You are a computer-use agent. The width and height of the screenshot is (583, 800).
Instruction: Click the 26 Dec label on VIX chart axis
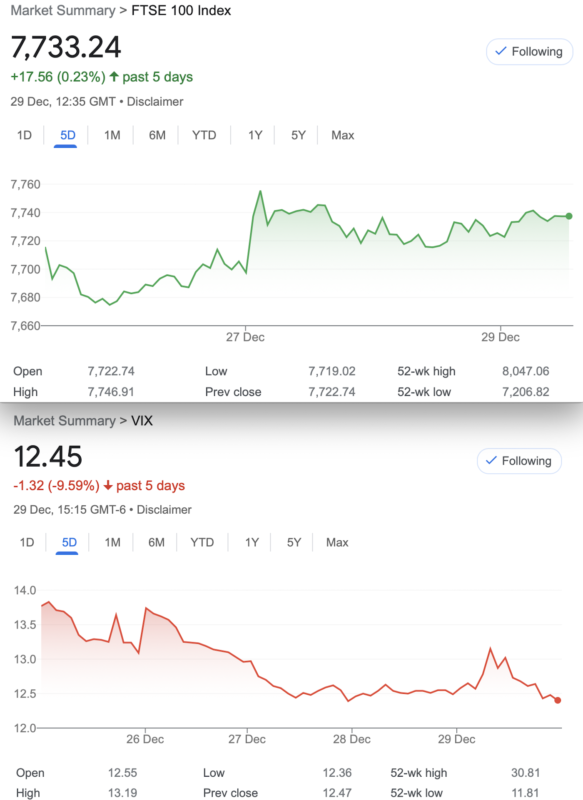(145, 739)
